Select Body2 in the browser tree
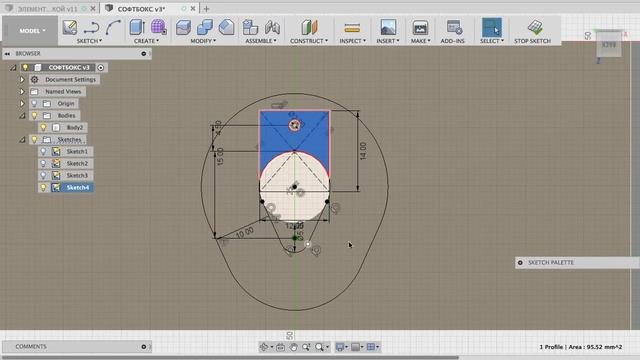The height and width of the screenshot is (360, 640). (x=75, y=127)
